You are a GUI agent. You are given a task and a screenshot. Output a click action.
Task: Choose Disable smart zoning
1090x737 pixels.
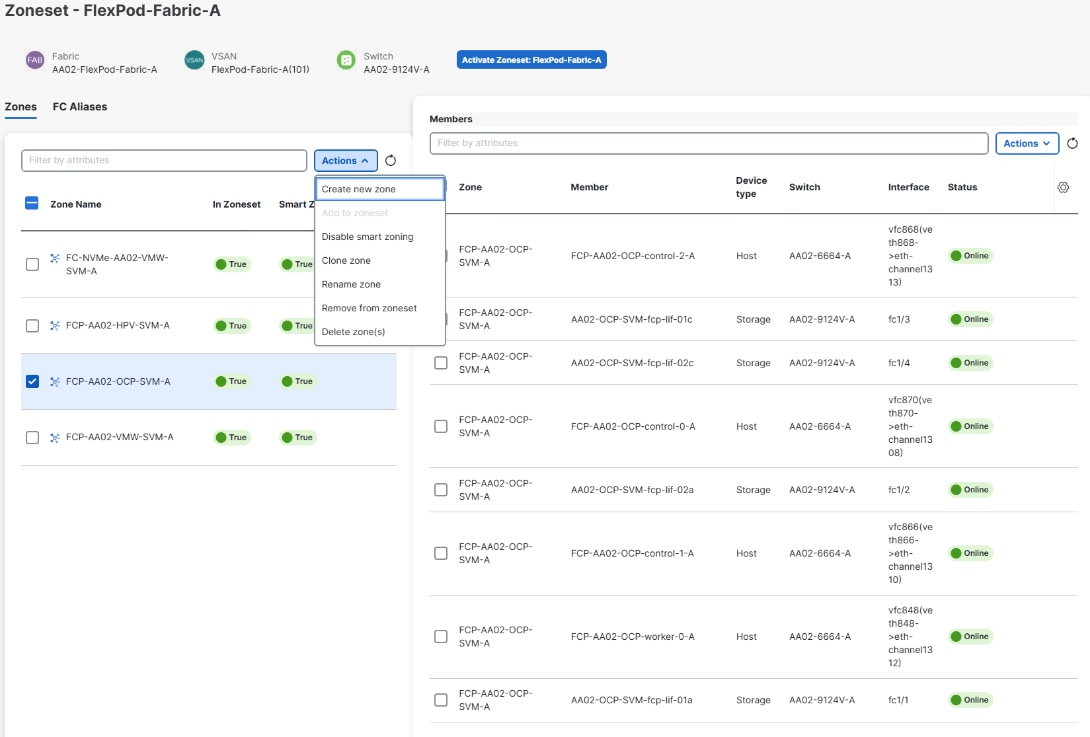point(380,236)
